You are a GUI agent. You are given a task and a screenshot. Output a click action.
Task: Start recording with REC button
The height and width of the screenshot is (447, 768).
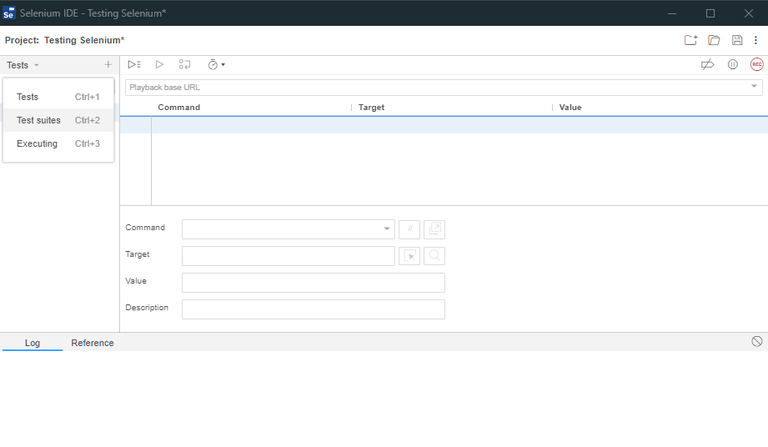(757, 65)
